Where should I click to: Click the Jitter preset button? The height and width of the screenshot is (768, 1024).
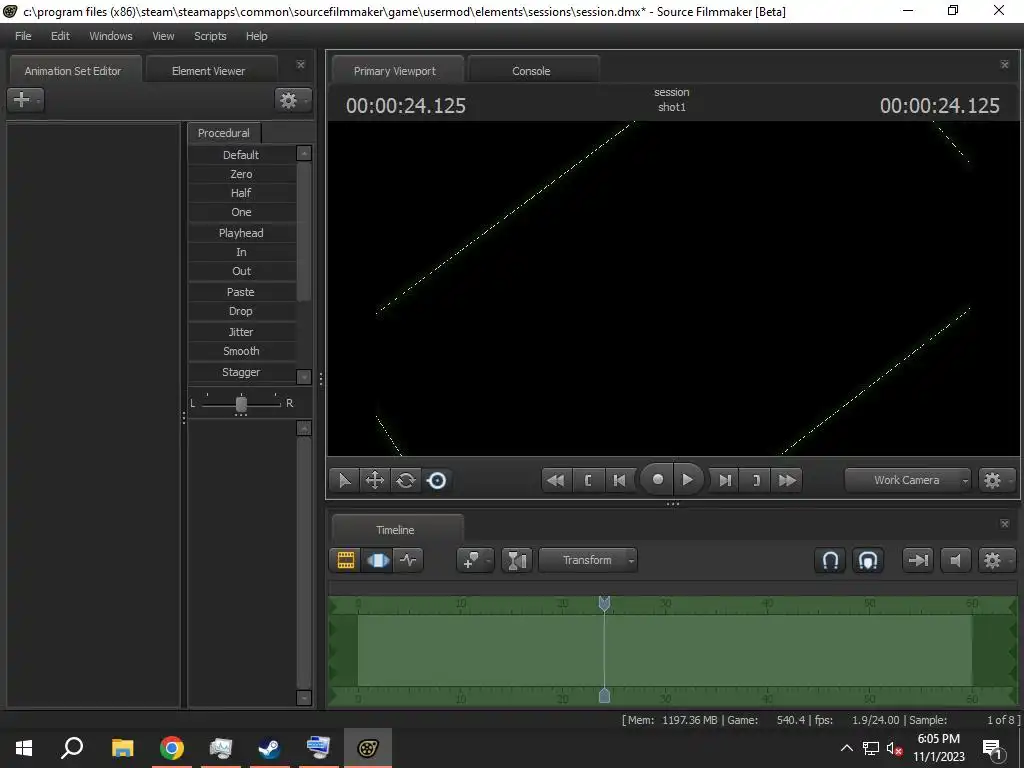(x=241, y=332)
